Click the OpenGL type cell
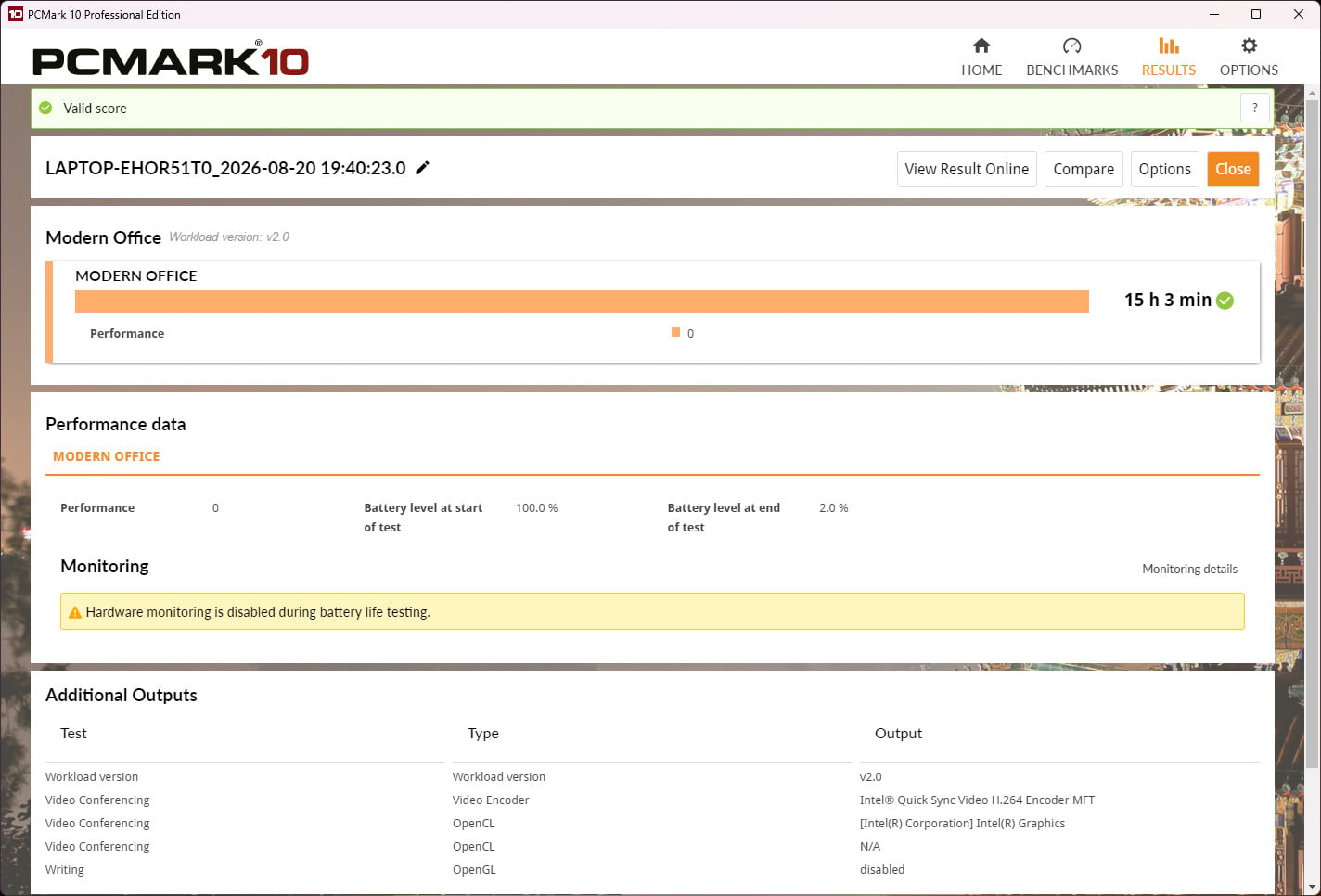Viewport: 1321px width, 896px height. [x=474, y=869]
